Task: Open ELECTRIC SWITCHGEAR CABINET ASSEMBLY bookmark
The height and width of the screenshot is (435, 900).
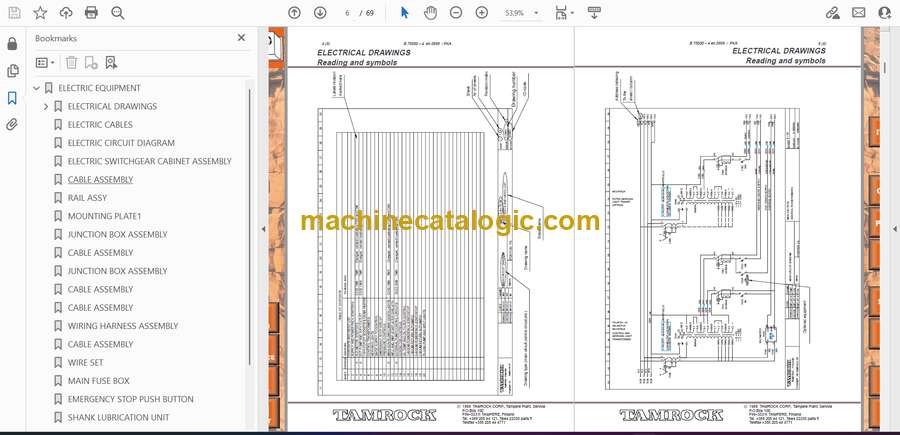Action: (x=149, y=161)
